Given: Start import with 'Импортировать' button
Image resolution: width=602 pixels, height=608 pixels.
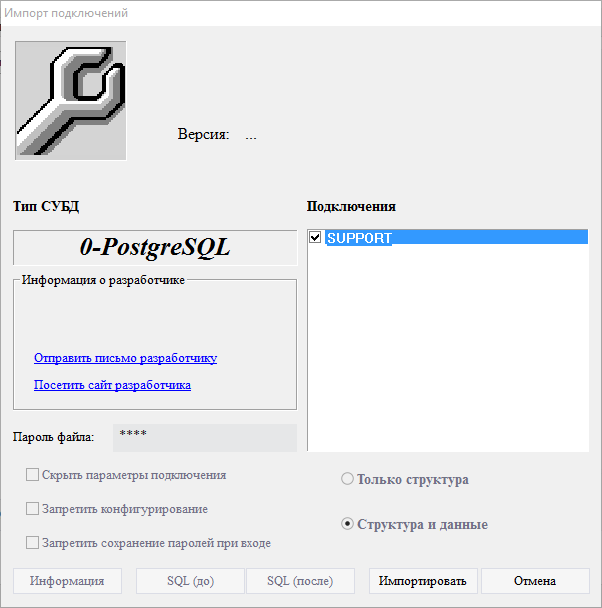Looking at the screenshot, I should pos(423,581).
